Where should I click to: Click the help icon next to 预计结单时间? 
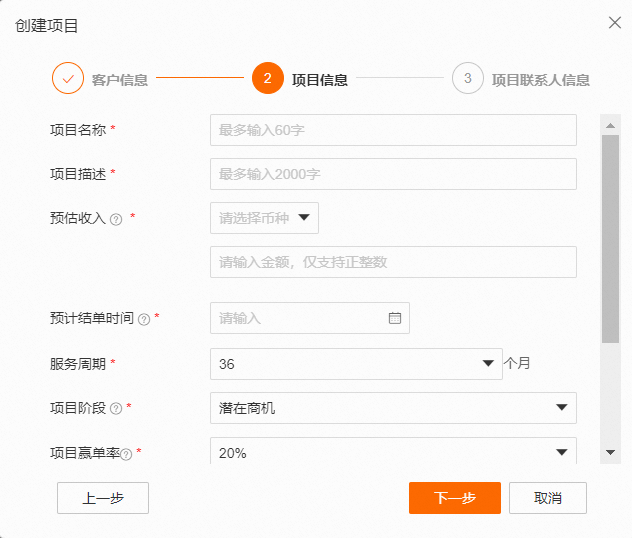click(x=144, y=320)
